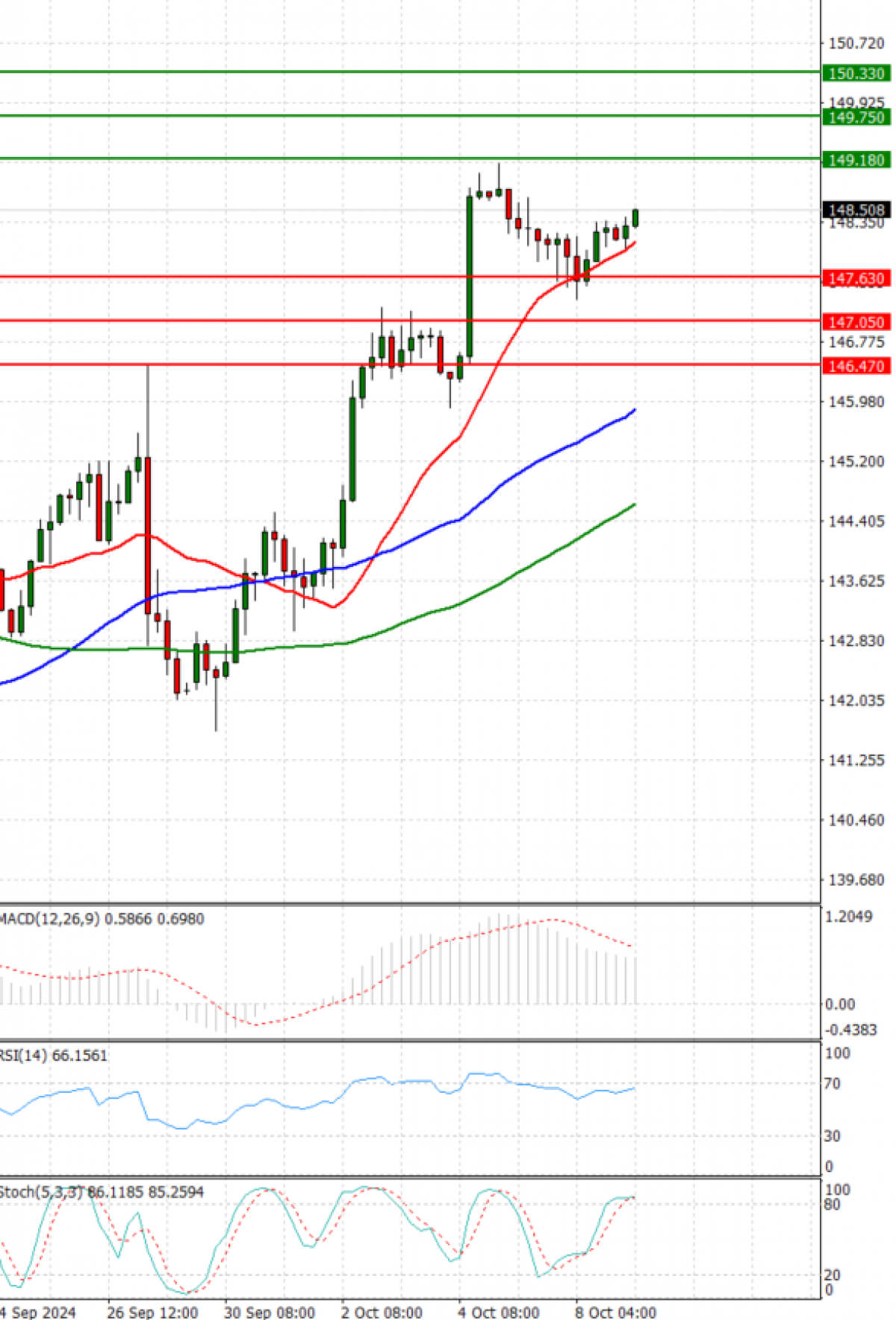Viewport: 896px width, 1320px height.
Task: Click the 150.330 green resistance price label
Action: tap(856, 73)
